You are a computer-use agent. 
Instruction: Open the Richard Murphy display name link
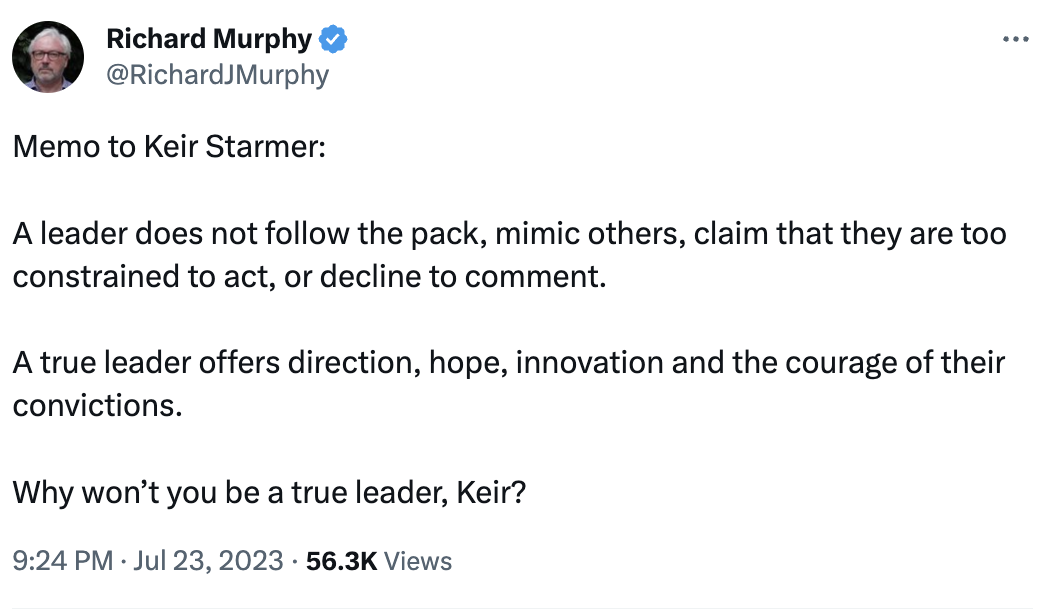pyautogui.click(x=209, y=39)
